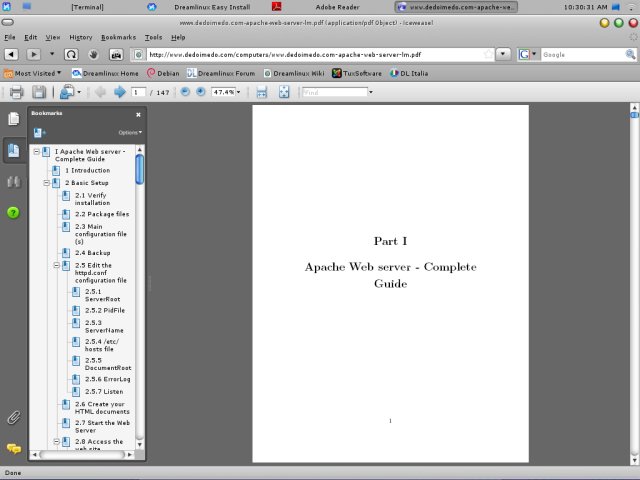
Task: Open the Search binoculars sidebar icon
Action: pos(13,182)
